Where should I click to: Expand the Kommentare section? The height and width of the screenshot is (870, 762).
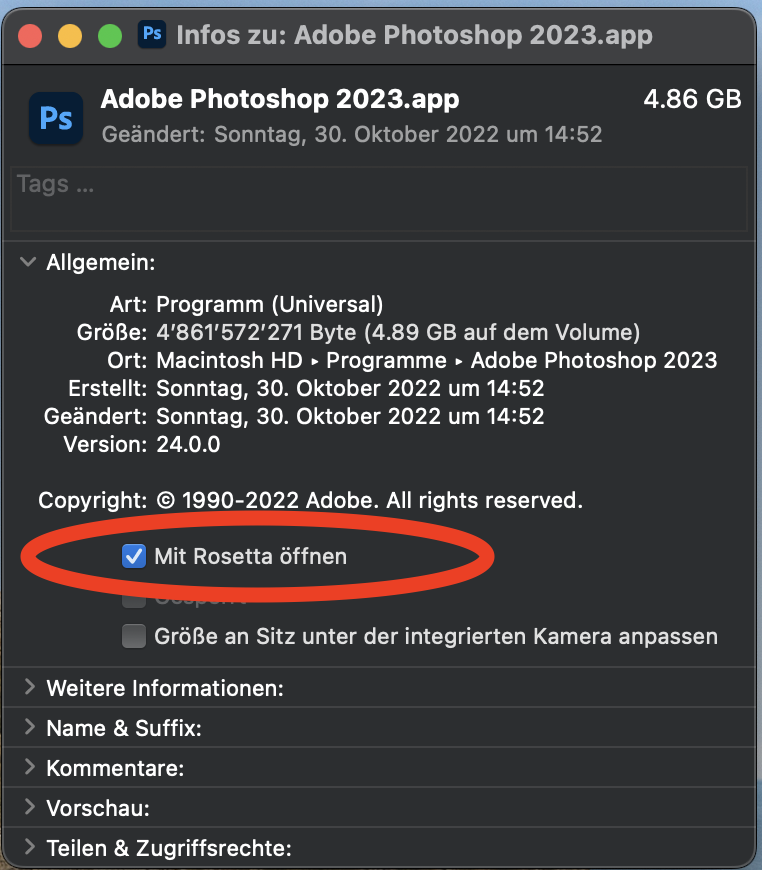click(29, 768)
